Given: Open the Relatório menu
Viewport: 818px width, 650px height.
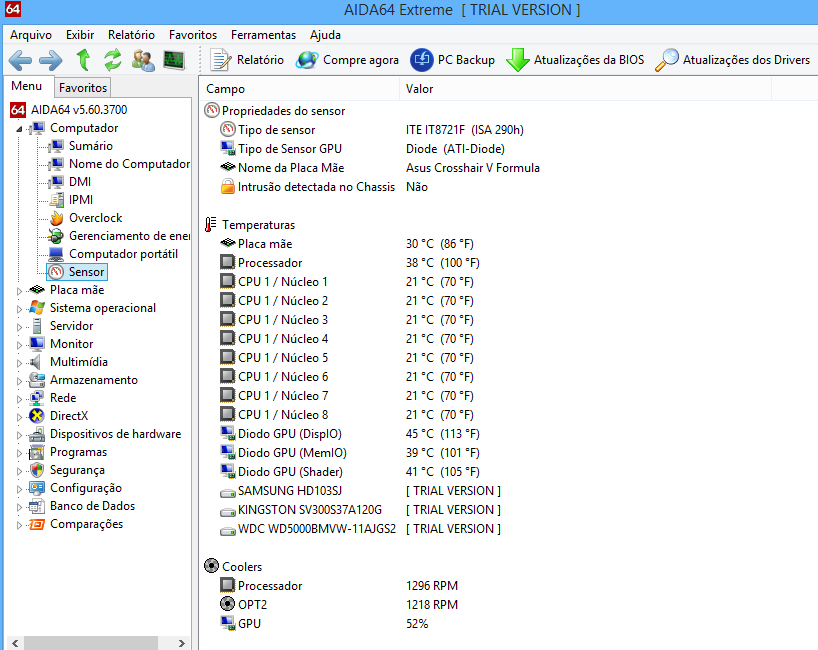Looking at the screenshot, I should (131, 35).
